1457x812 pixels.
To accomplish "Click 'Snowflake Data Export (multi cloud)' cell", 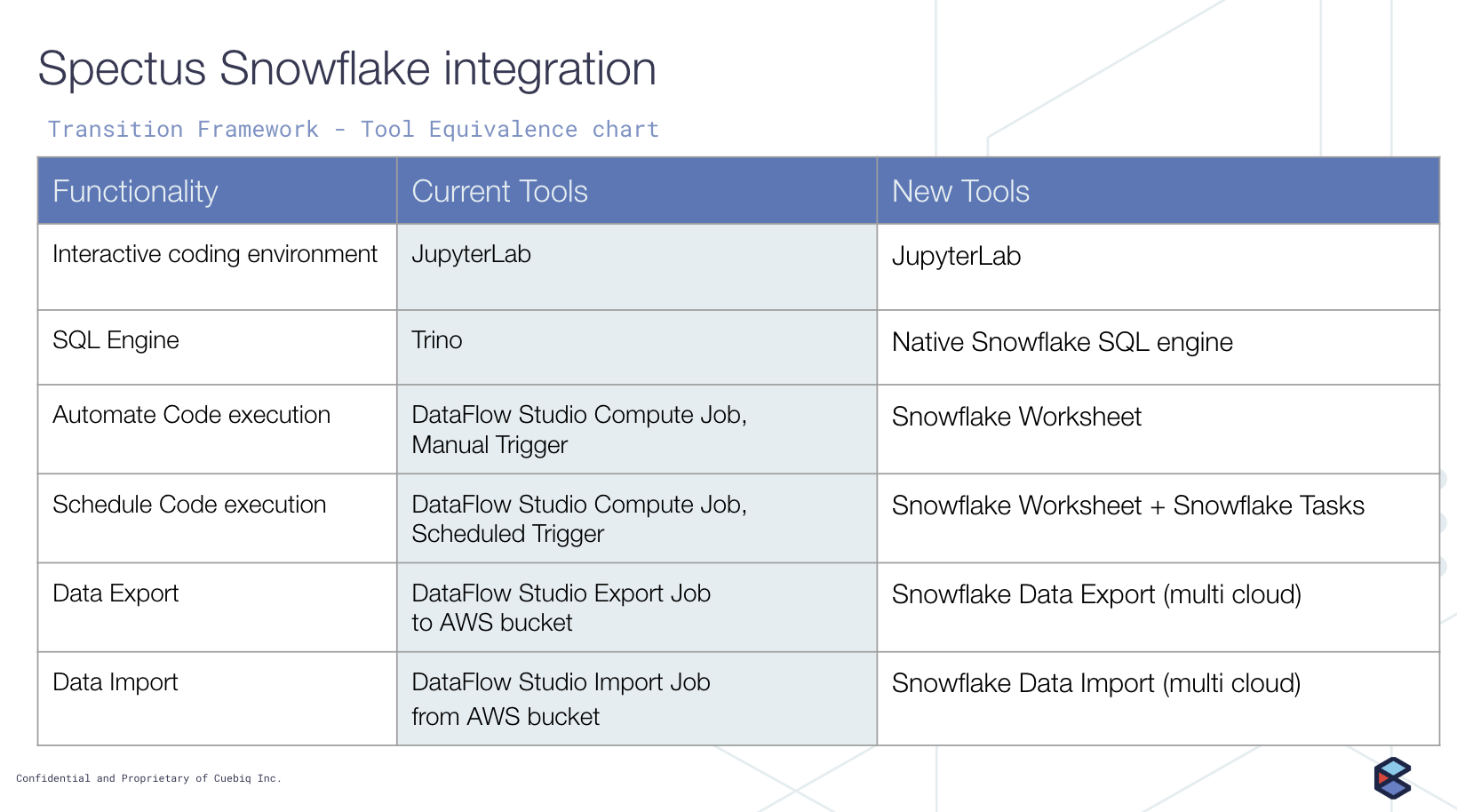I will click(1096, 594).
